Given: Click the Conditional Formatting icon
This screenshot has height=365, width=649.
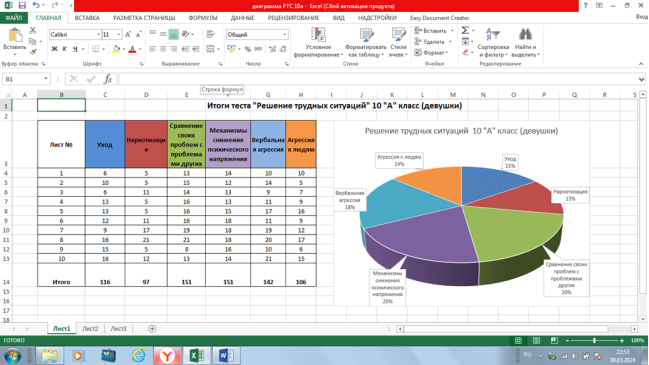Looking at the screenshot, I should [318, 35].
